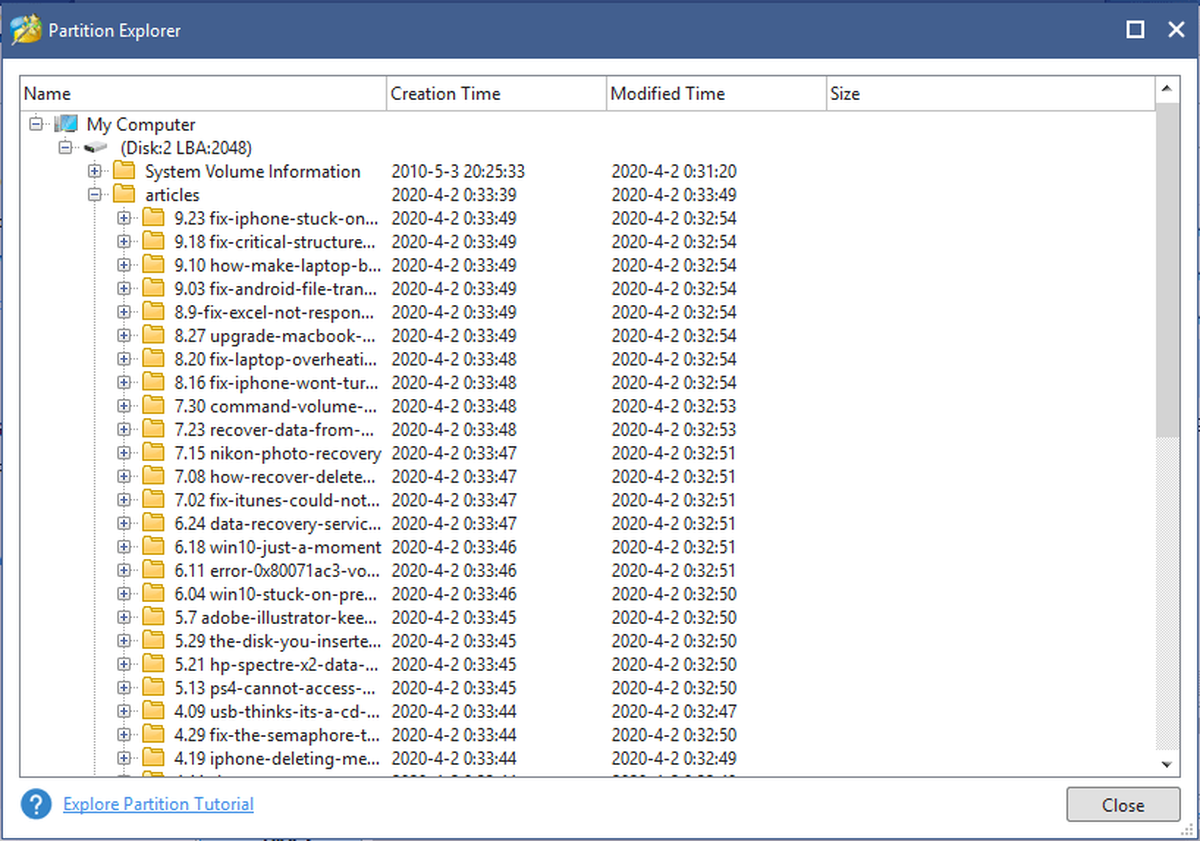Select creation time 2010-5-3 20:25:33

(x=458, y=171)
